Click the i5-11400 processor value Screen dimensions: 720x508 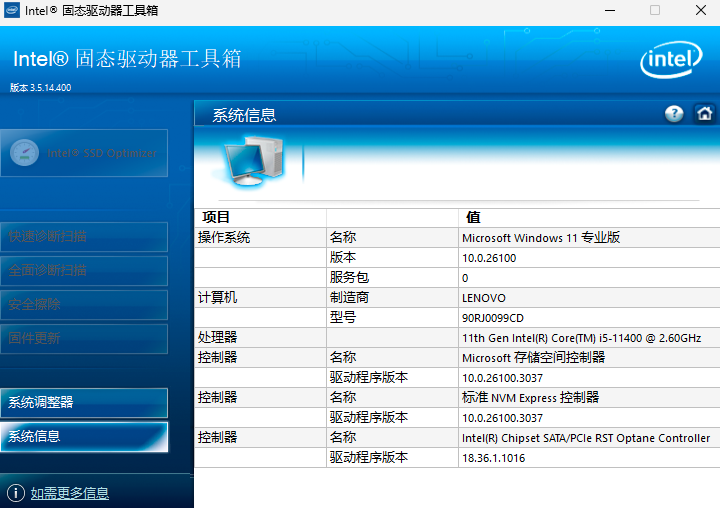(581, 338)
